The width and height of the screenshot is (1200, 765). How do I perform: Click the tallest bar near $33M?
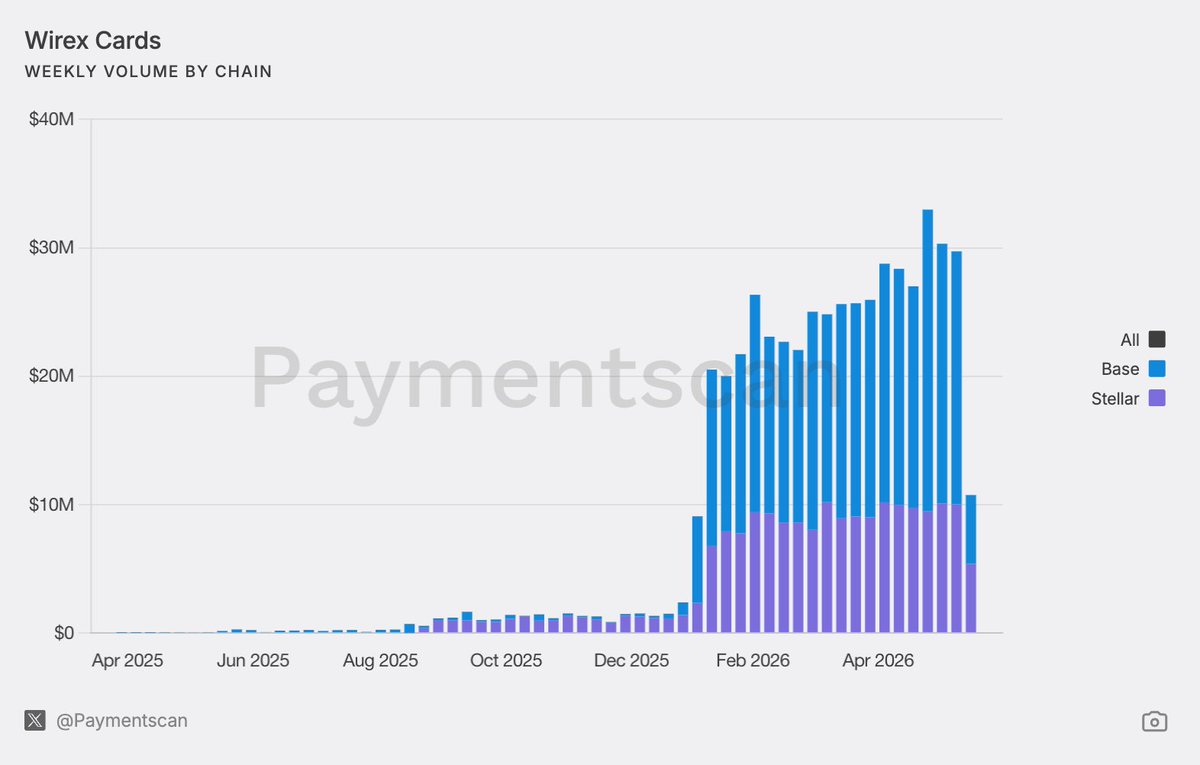(928, 421)
